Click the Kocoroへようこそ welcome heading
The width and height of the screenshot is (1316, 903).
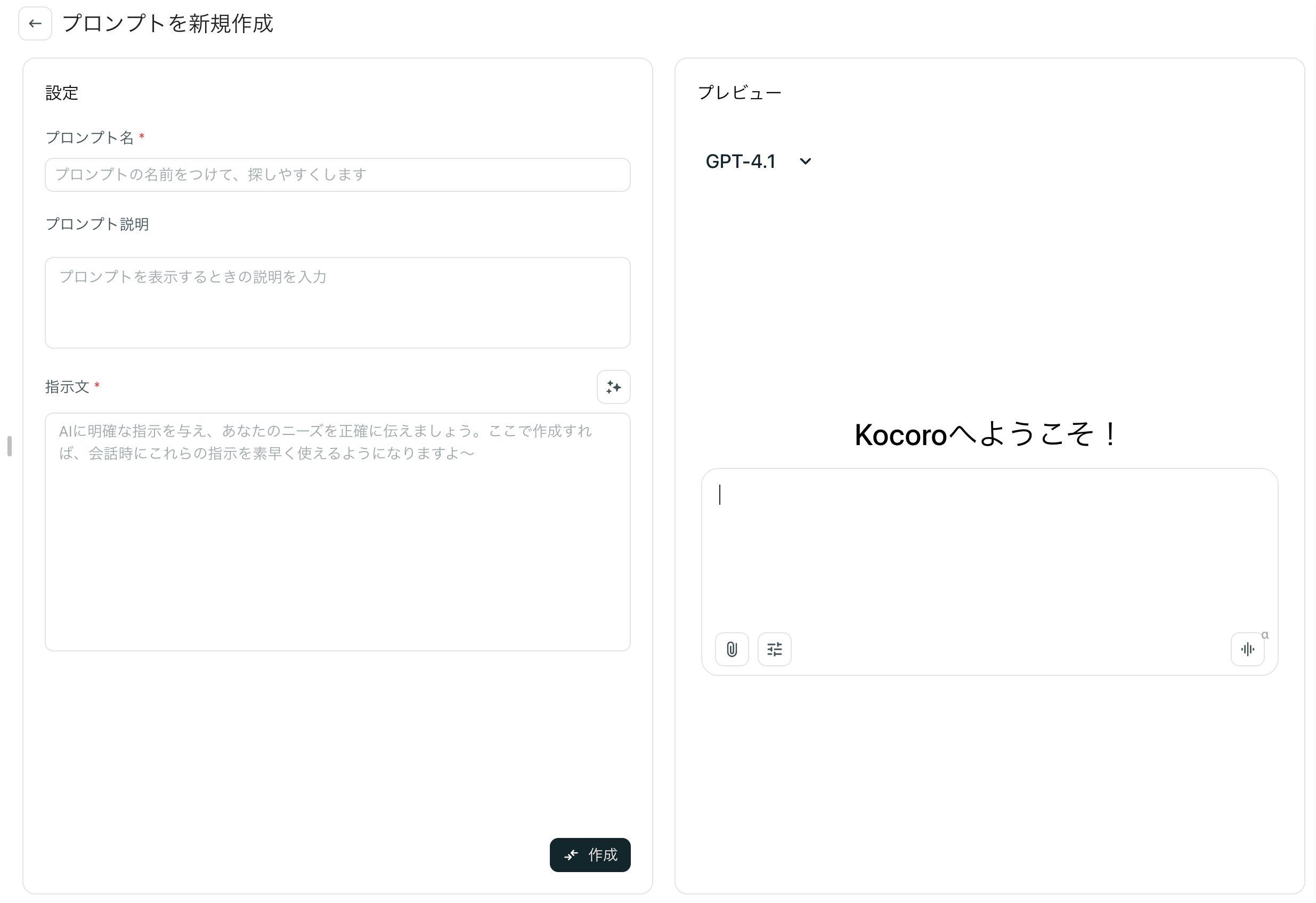[985, 435]
